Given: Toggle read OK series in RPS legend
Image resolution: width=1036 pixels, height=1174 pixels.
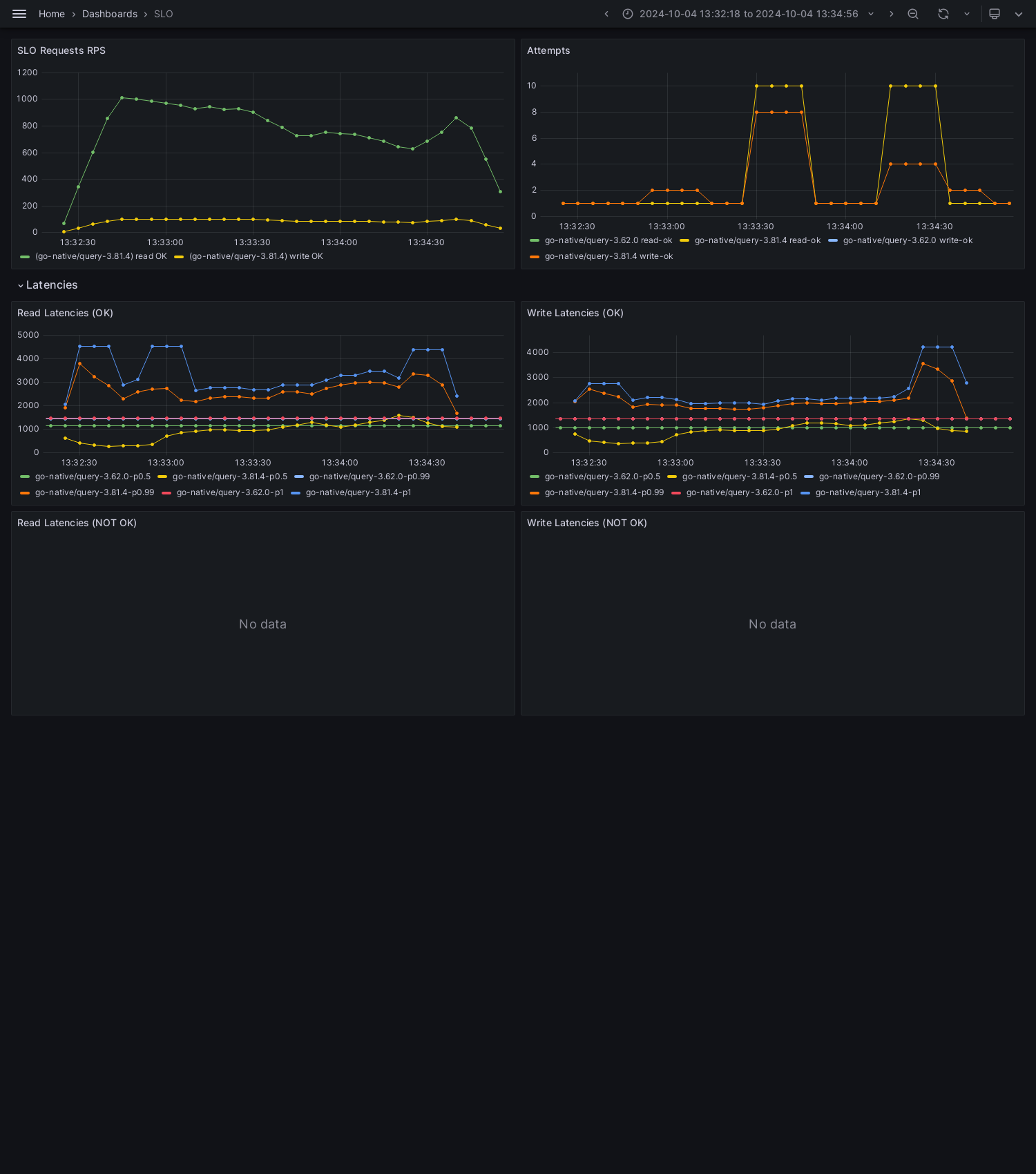Looking at the screenshot, I should [101, 256].
